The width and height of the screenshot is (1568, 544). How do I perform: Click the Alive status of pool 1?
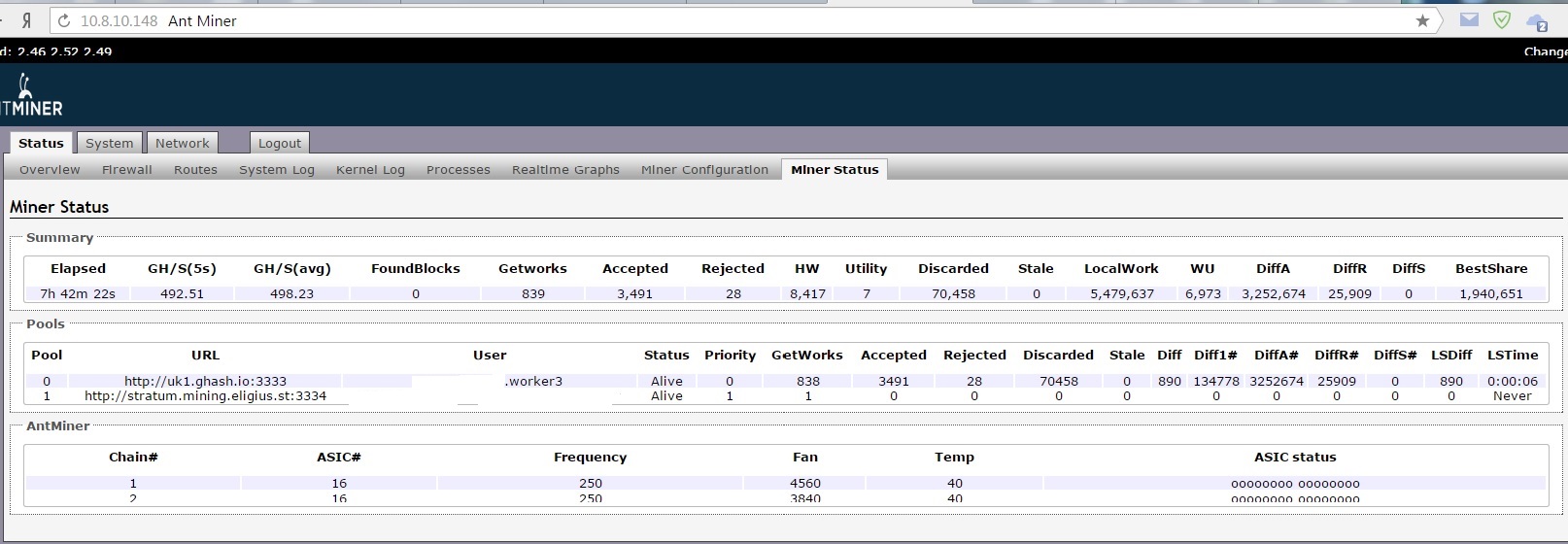[666, 395]
